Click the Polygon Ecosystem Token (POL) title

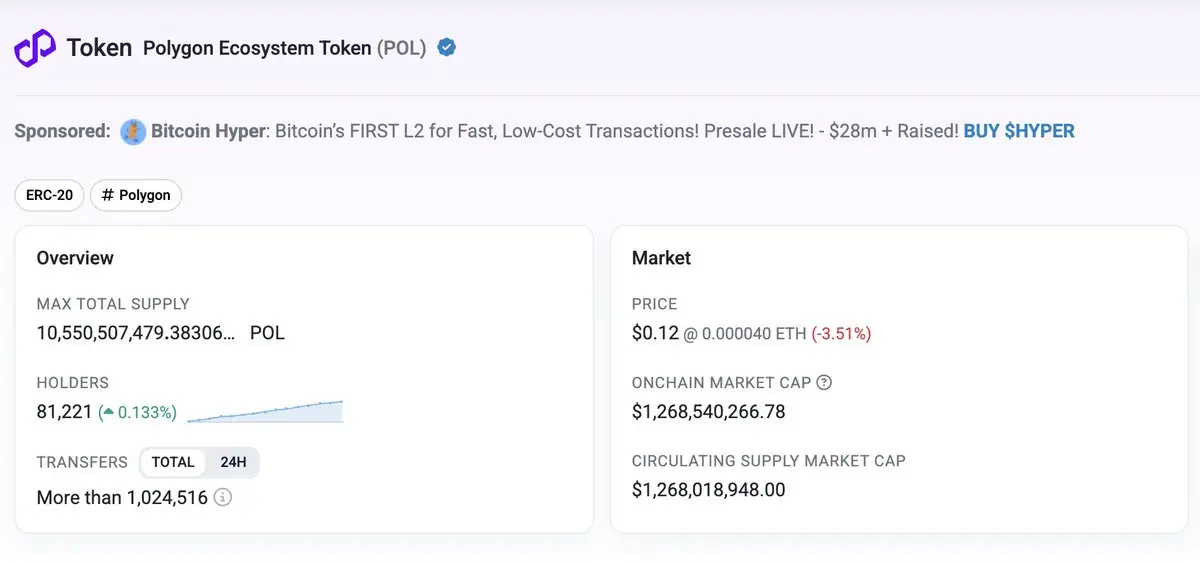(x=284, y=48)
